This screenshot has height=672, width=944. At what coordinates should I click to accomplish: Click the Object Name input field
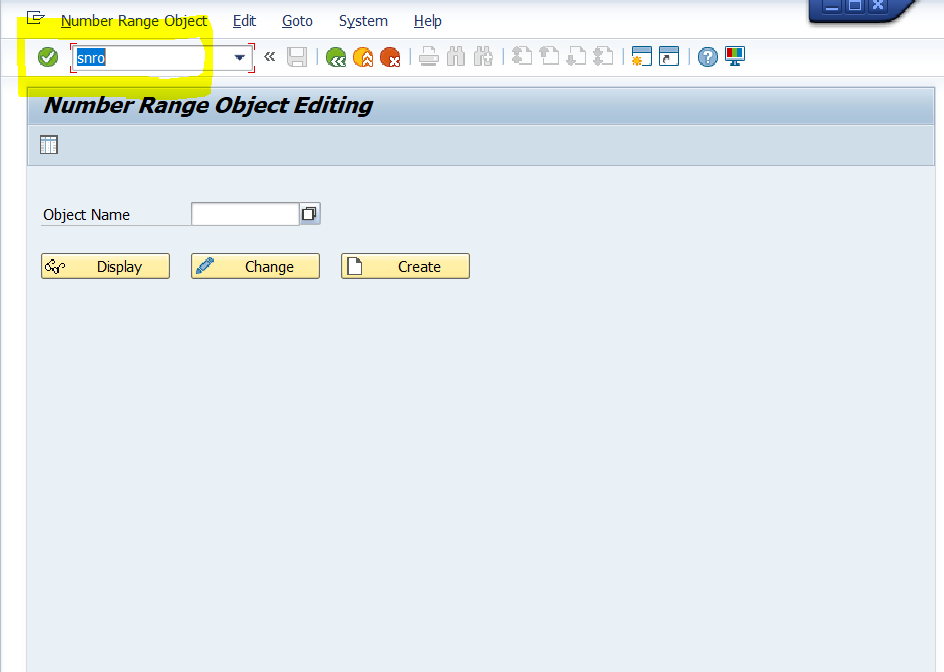point(245,214)
